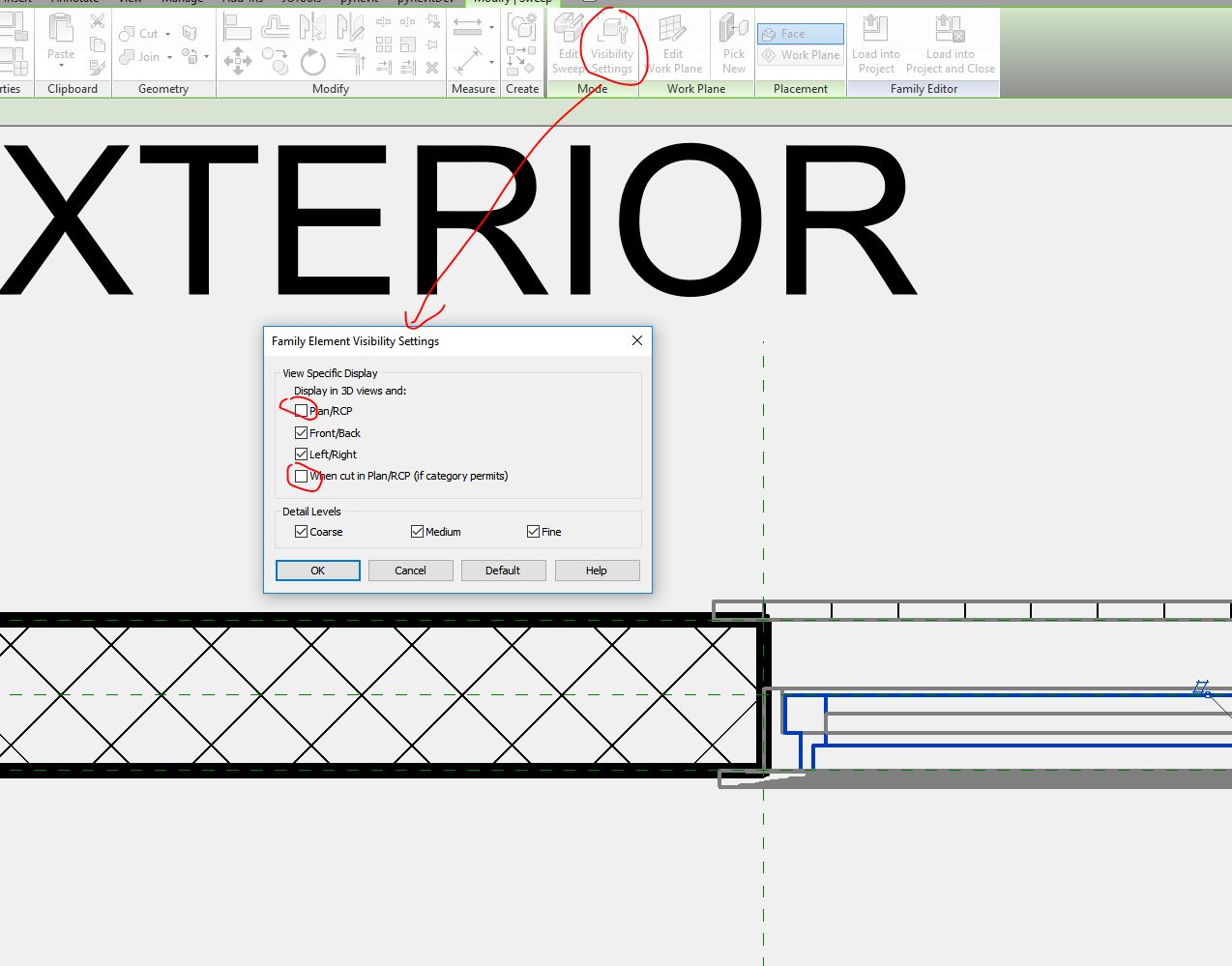Select the Align tool in Modify panel
The height and width of the screenshot is (966, 1232).
pyautogui.click(x=237, y=26)
